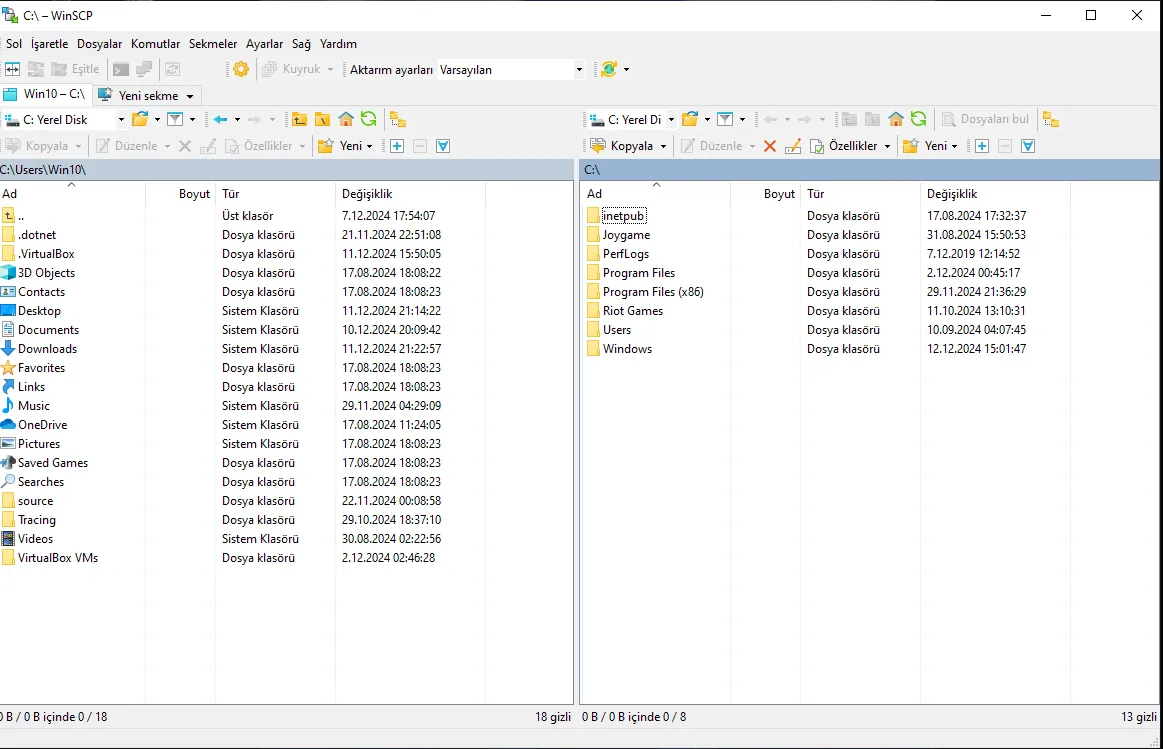Sort left panel by Değişiklik column header
The image size is (1163, 749).
click(x=410, y=194)
